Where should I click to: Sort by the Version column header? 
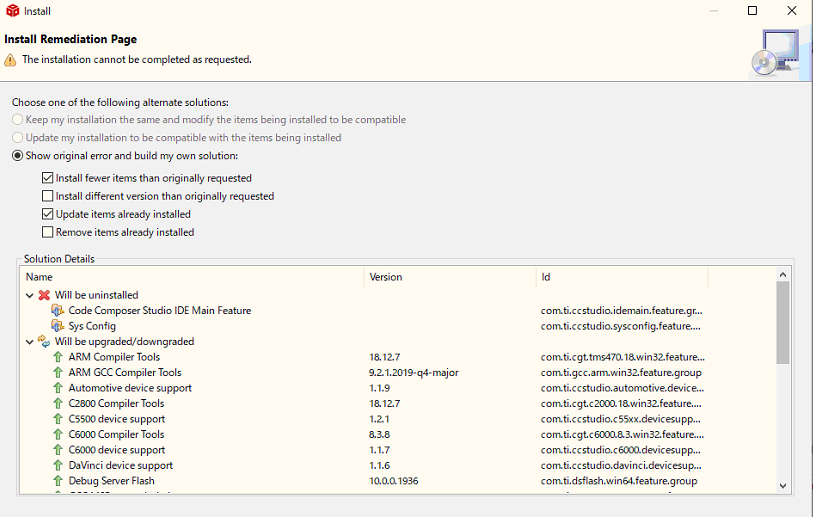pos(450,277)
